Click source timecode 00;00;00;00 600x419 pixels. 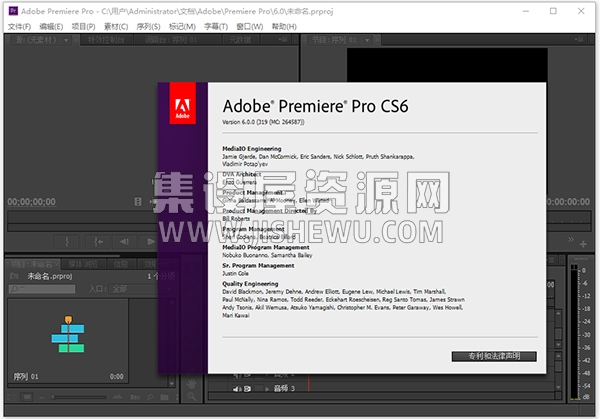coord(31,202)
